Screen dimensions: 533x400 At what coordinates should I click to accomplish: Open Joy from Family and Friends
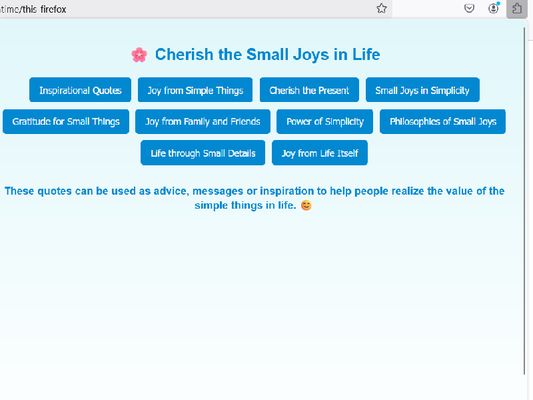203,121
